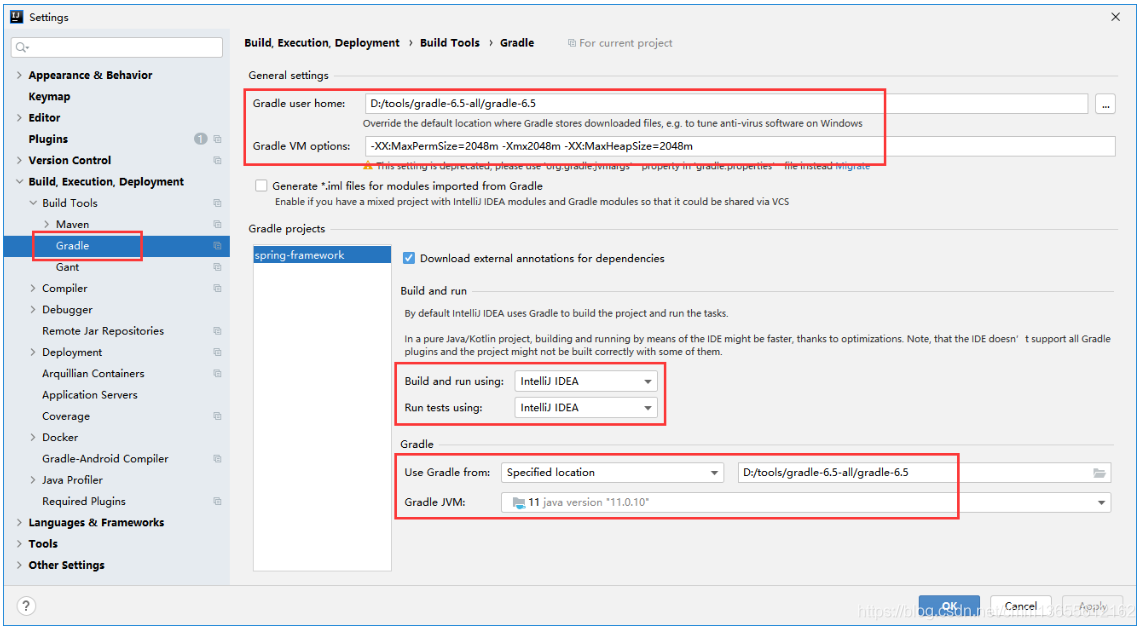The image size is (1145, 630).
Task: Click the project-level icon beside Coverage
Action: (x=218, y=416)
